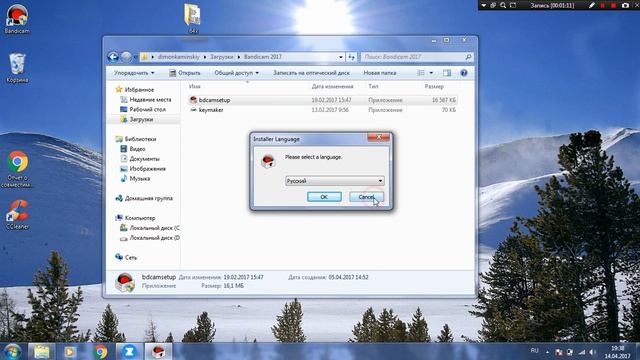
Task: Open the language dropdown showing Русский
Action: pyautogui.click(x=334, y=181)
